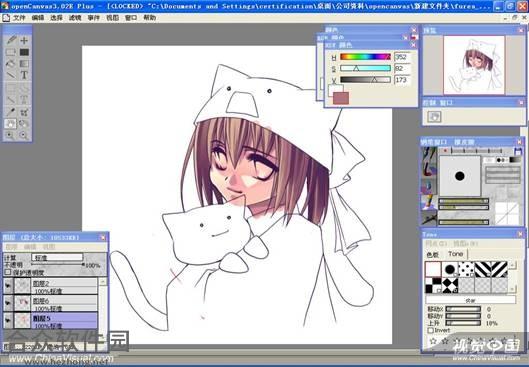This screenshot has height=367, width=529.
Task: Select the zoom in magnifier tool
Action: [x=10, y=135]
